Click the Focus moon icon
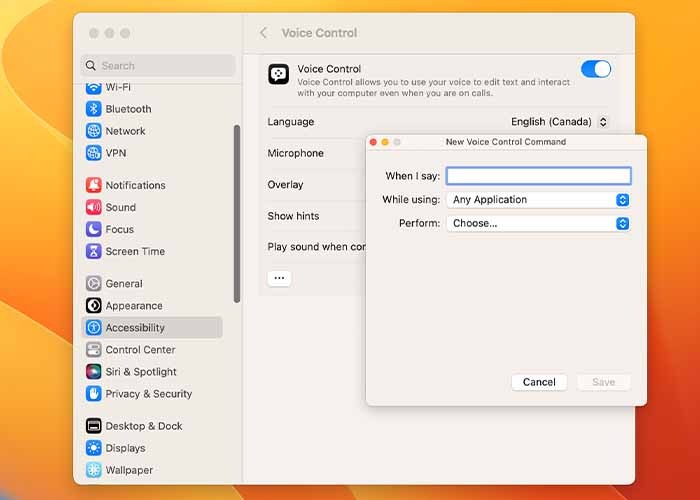The image size is (700, 500). (93, 229)
